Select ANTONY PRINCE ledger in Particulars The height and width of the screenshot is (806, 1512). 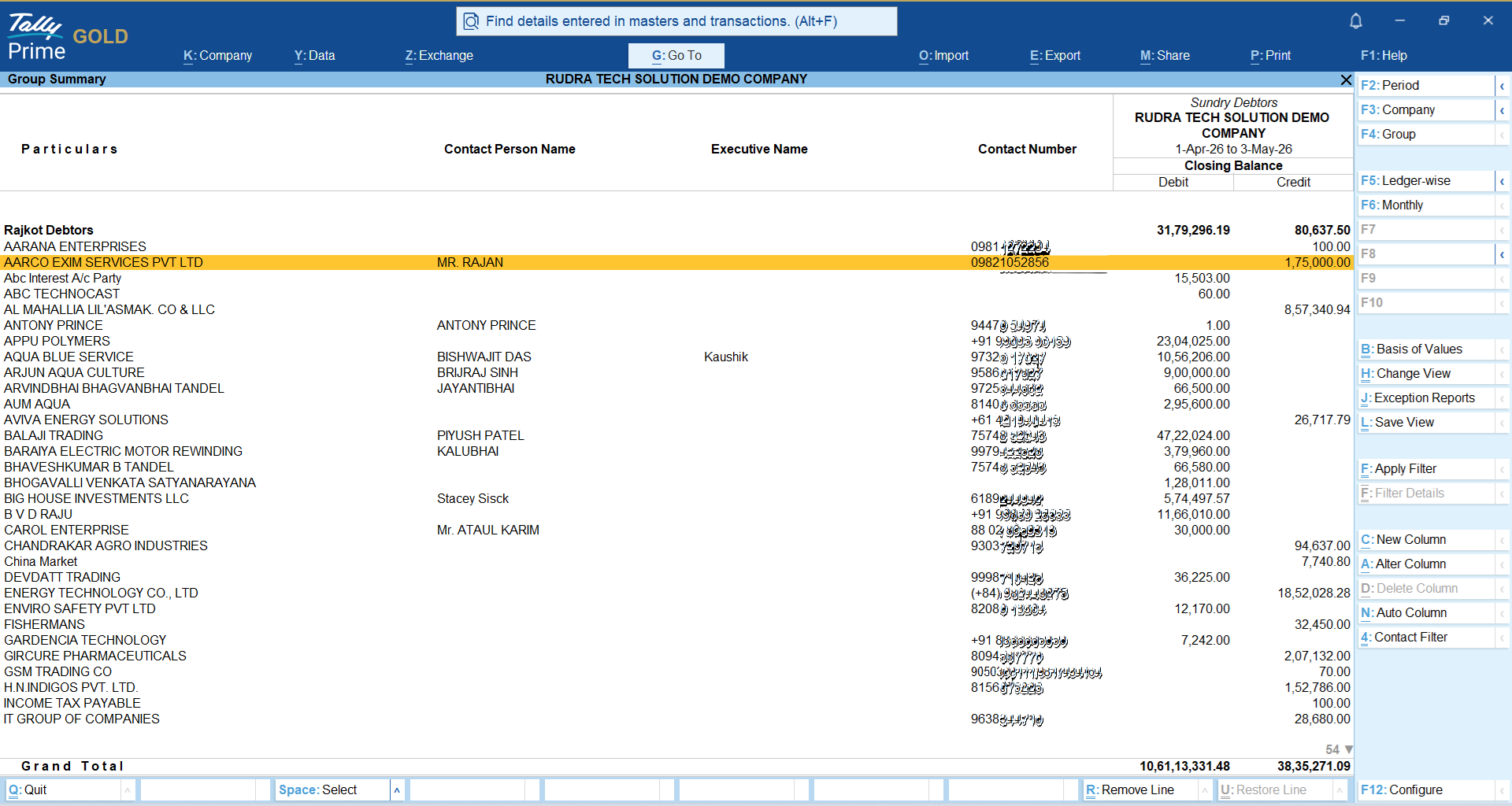click(x=54, y=326)
